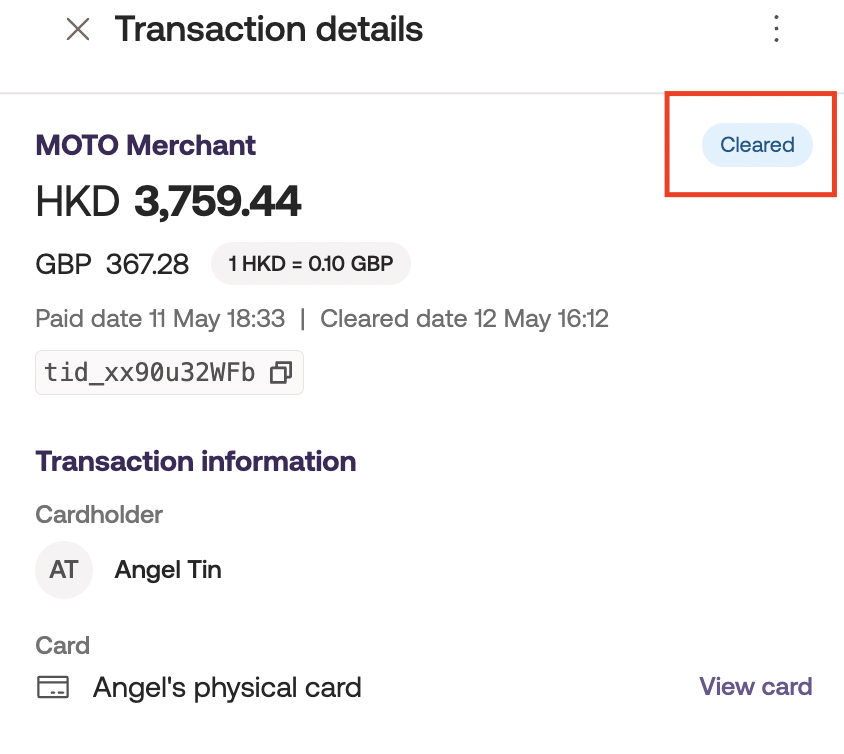Click the 1 HKD = 0.10 GBP rate pill
This screenshot has height=754, width=844.
(310, 264)
